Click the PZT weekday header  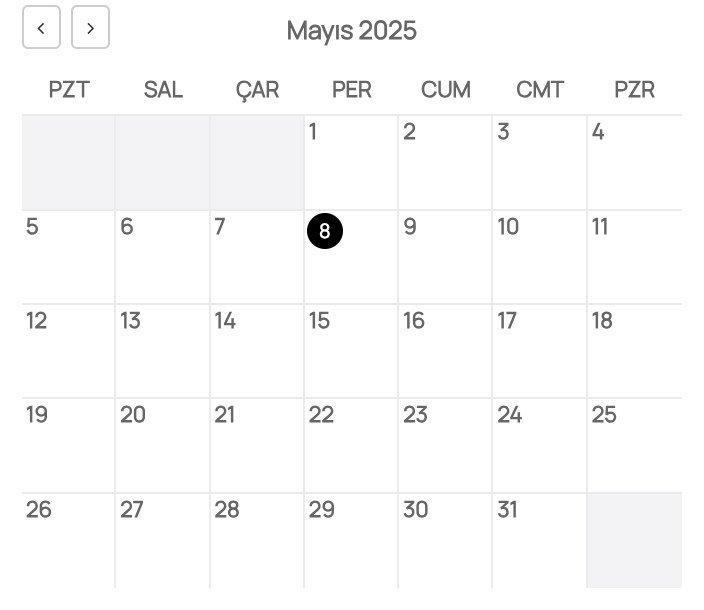tap(68, 90)
